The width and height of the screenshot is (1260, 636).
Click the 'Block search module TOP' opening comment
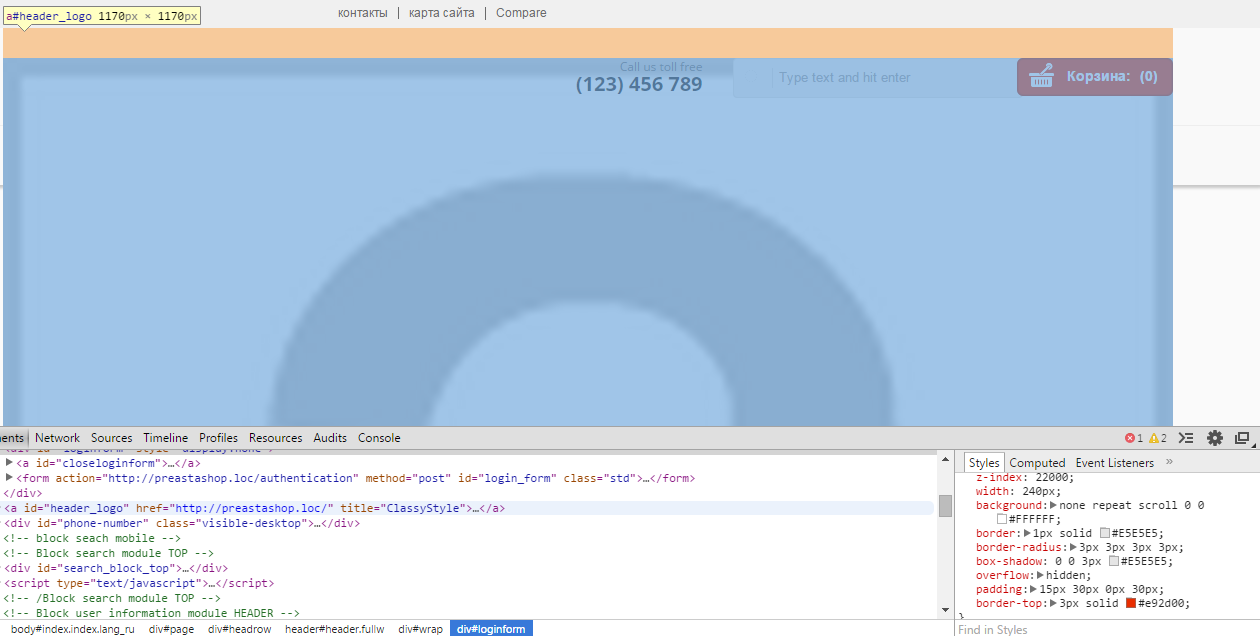(x=110, y=553)
